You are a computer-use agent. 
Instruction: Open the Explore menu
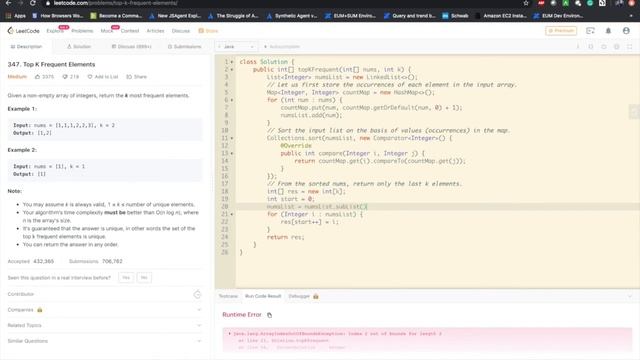pyautogui.click(x=55, y=31)
